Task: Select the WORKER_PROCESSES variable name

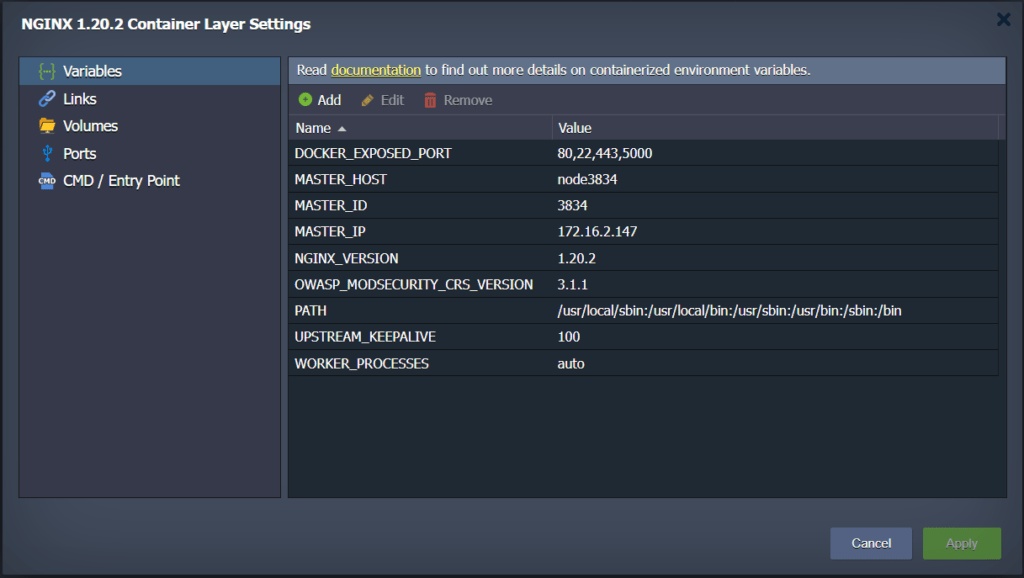Action: (x=361, y=364)
